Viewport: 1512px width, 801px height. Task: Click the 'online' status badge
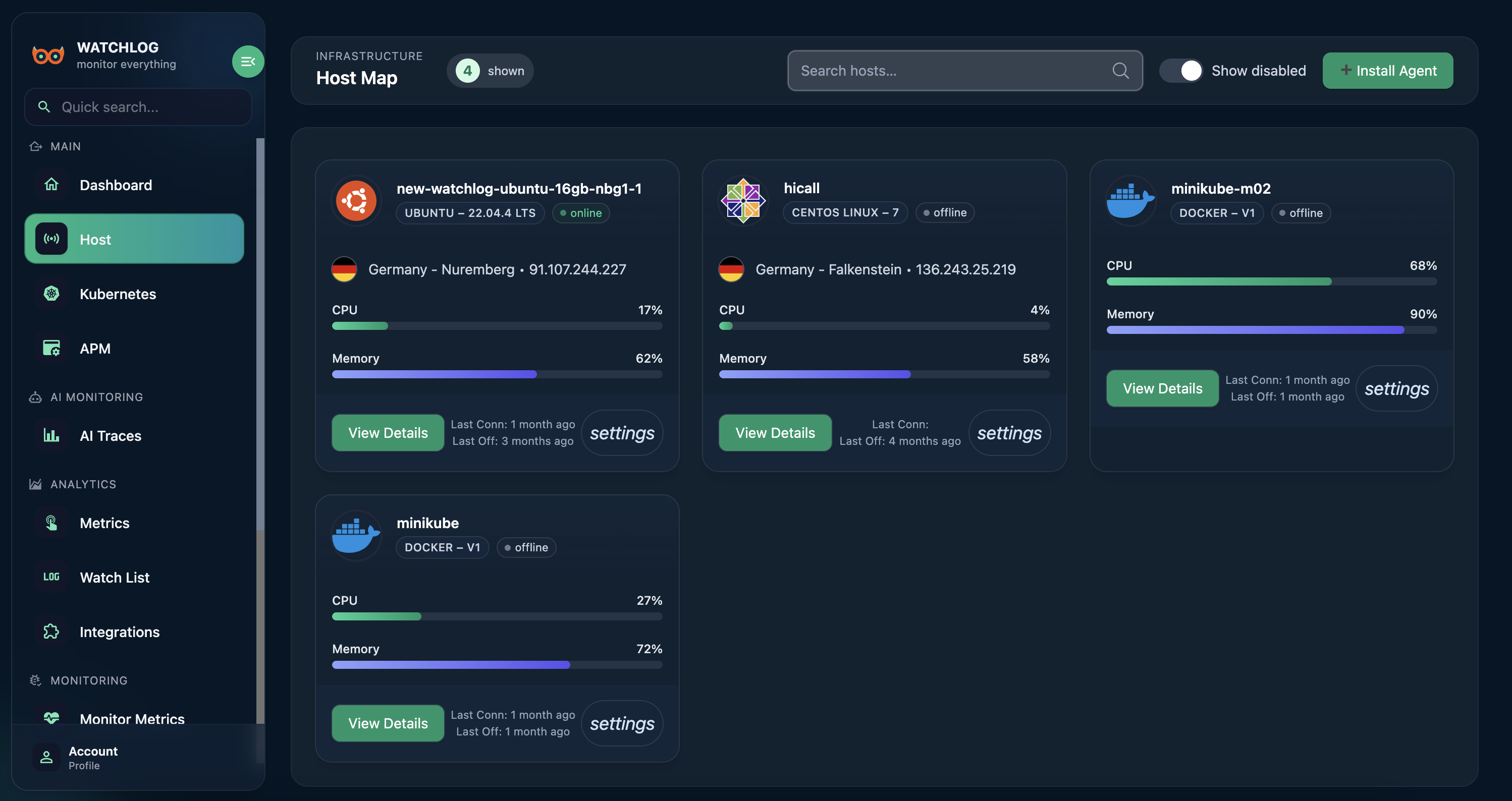[580, 213]
